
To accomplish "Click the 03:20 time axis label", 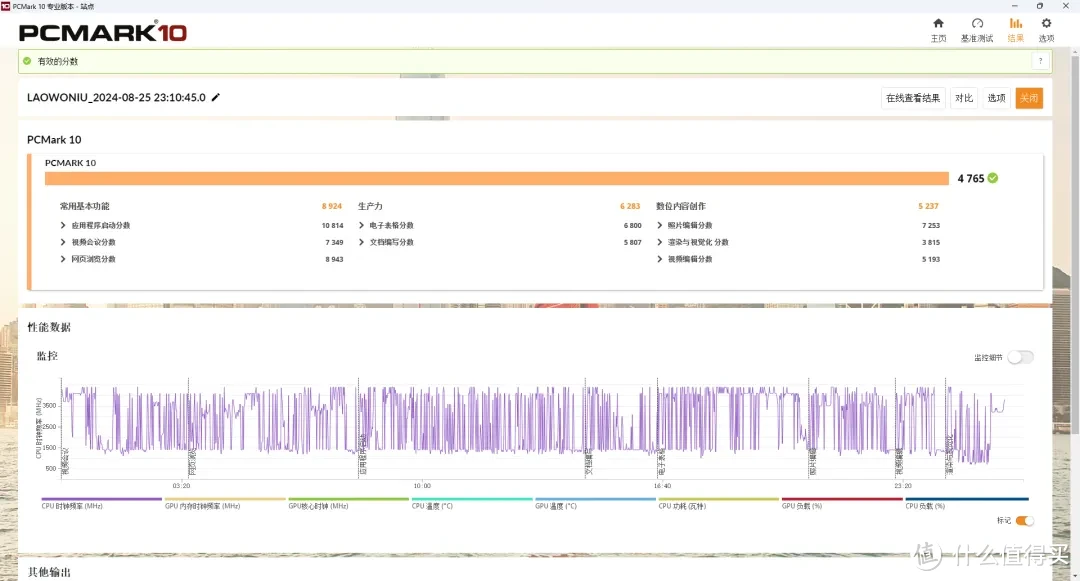I will coord(181,485).
